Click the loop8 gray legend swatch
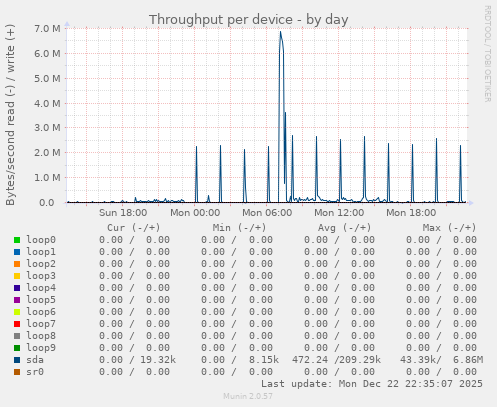497x407 pixels. coord(17,336)
